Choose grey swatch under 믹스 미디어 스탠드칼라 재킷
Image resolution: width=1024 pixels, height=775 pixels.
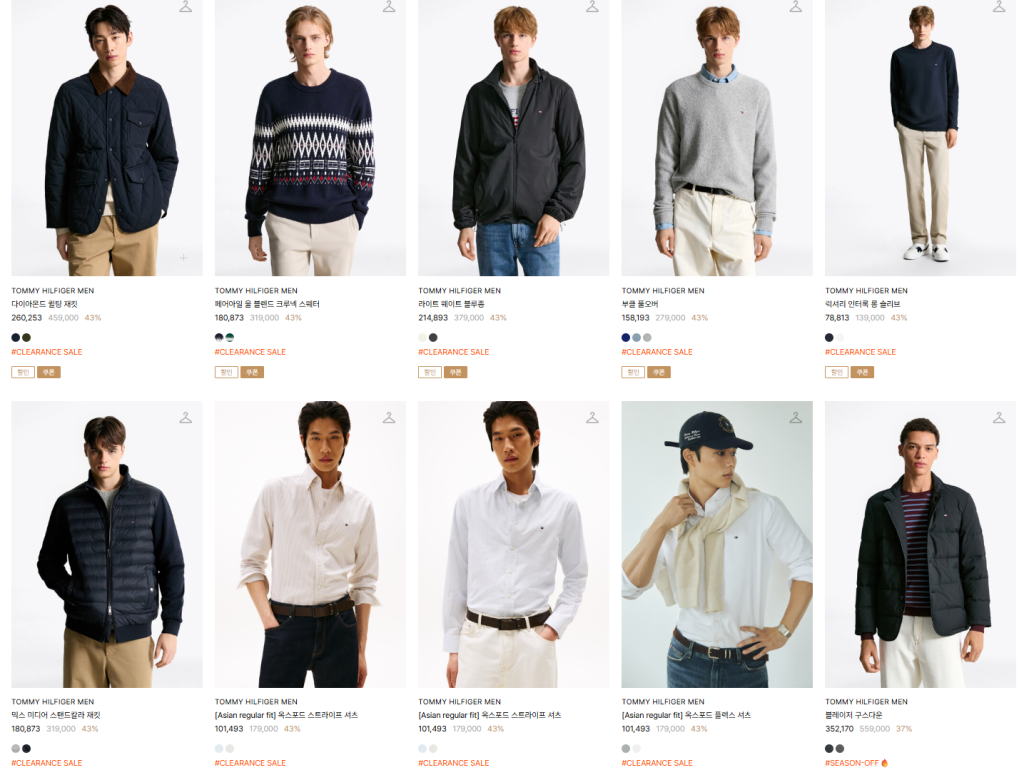click(16, 748)
